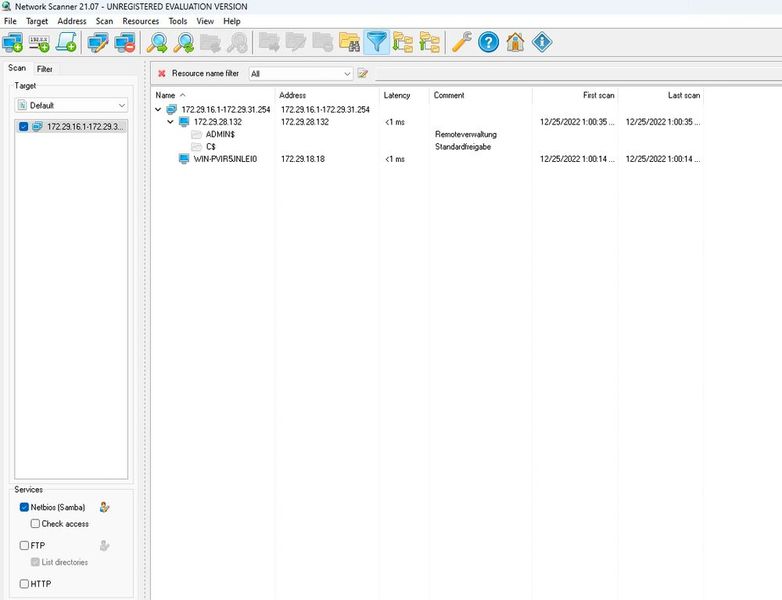This screenshot has height=600, width=782.
Task: Click the expand tree folders icon
Action: 403,42
